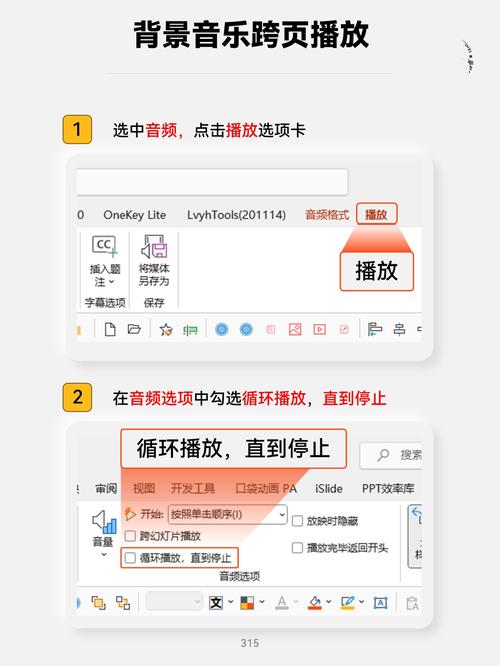Click the 音量 button label
The height and width of the screenshot is (666, 500).
coord(103,542)
